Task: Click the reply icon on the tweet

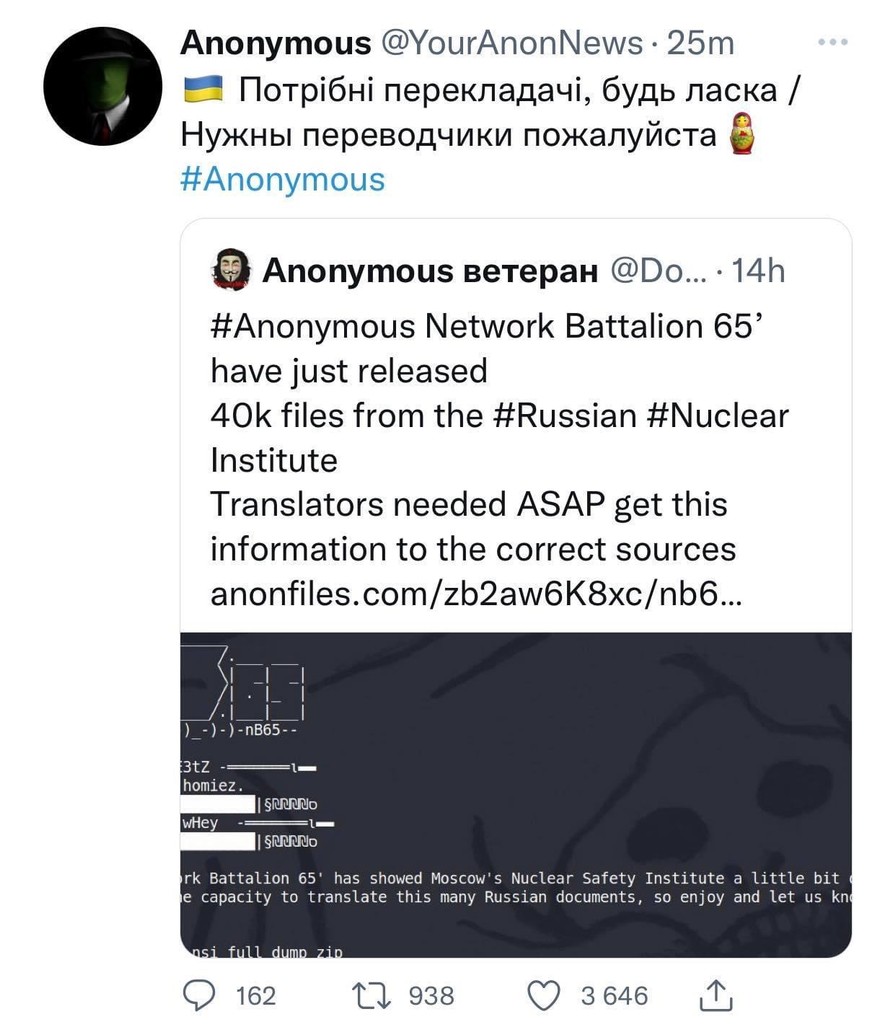Action: [x=199, y=995]
